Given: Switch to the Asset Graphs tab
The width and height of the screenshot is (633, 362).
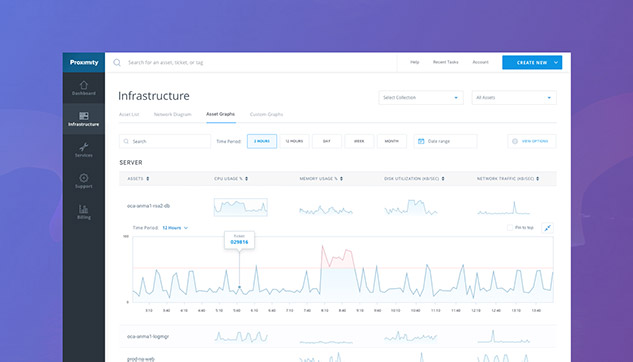Looking at the screenshot, I should (220, 114).
